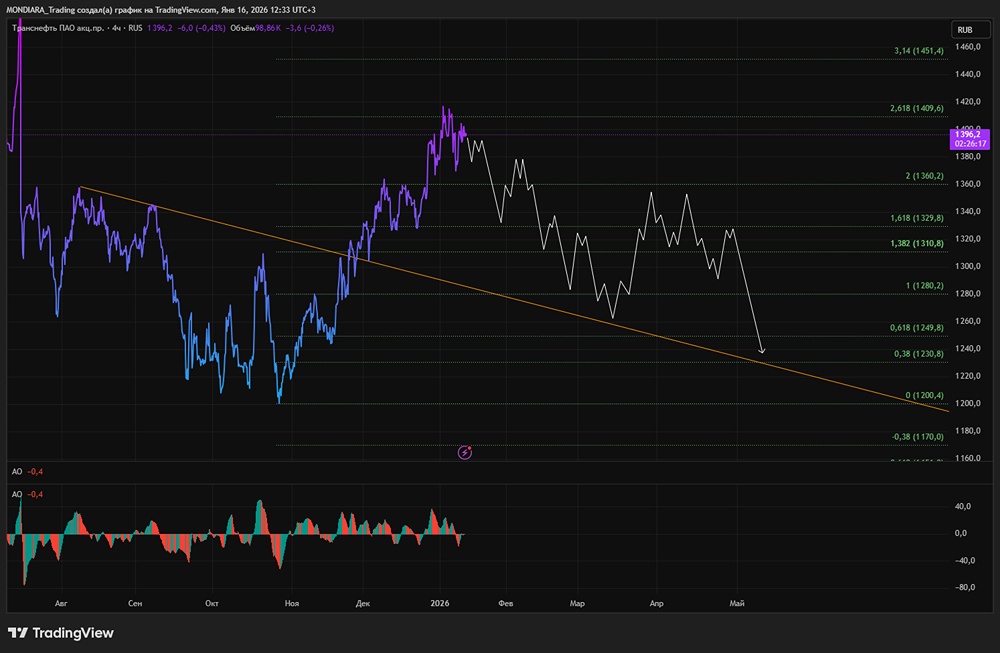The image size is (1000, 653).
Task: Click AO axis value −80,0
Action: (x=965, y=587)
